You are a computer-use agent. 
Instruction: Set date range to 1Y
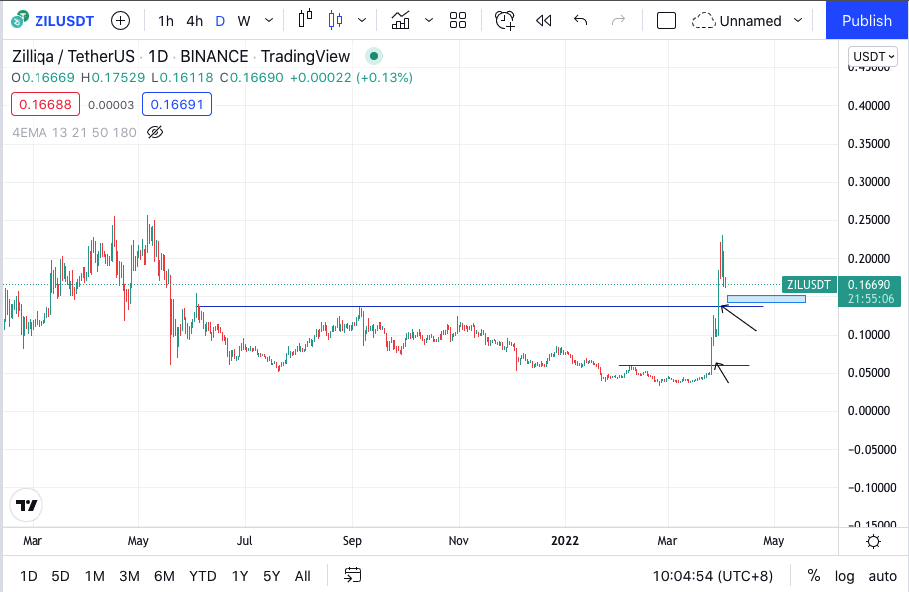[x=239, y=576]
